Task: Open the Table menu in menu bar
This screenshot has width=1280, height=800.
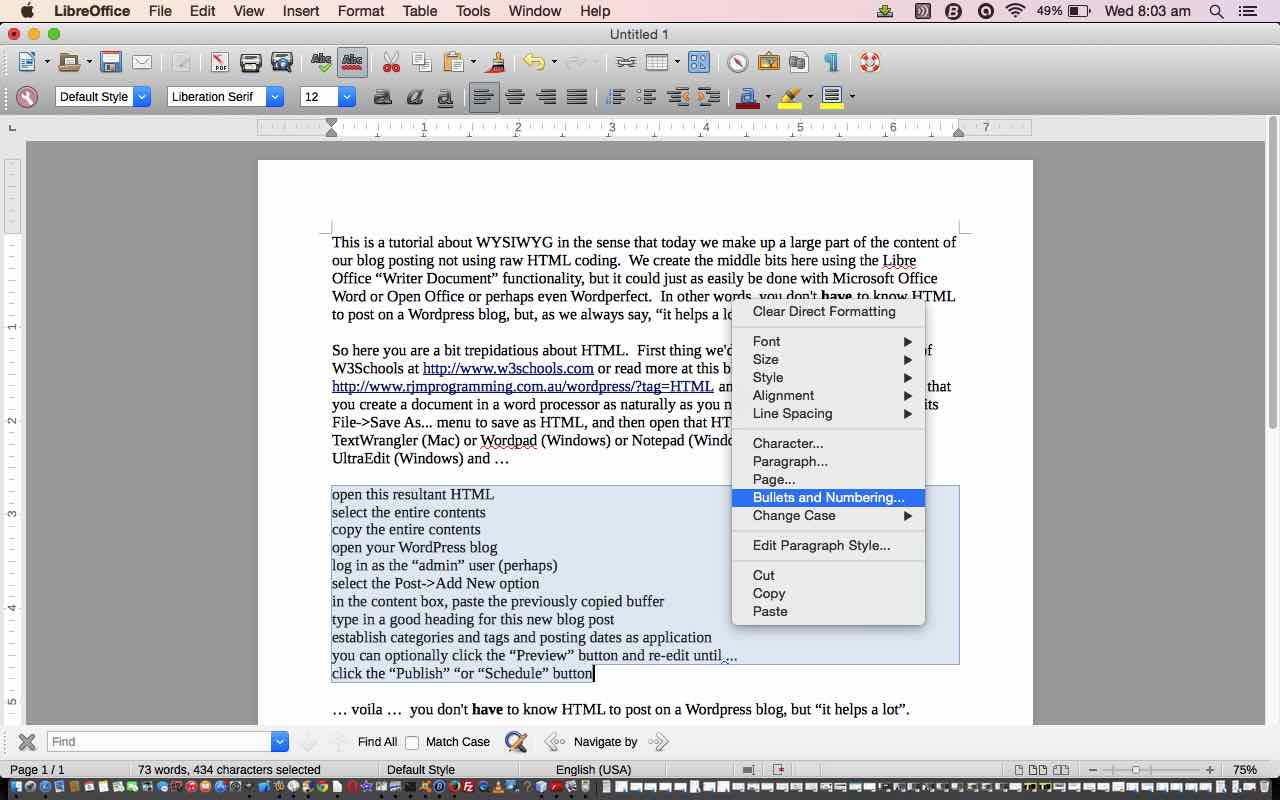Action: coord(419,11)
